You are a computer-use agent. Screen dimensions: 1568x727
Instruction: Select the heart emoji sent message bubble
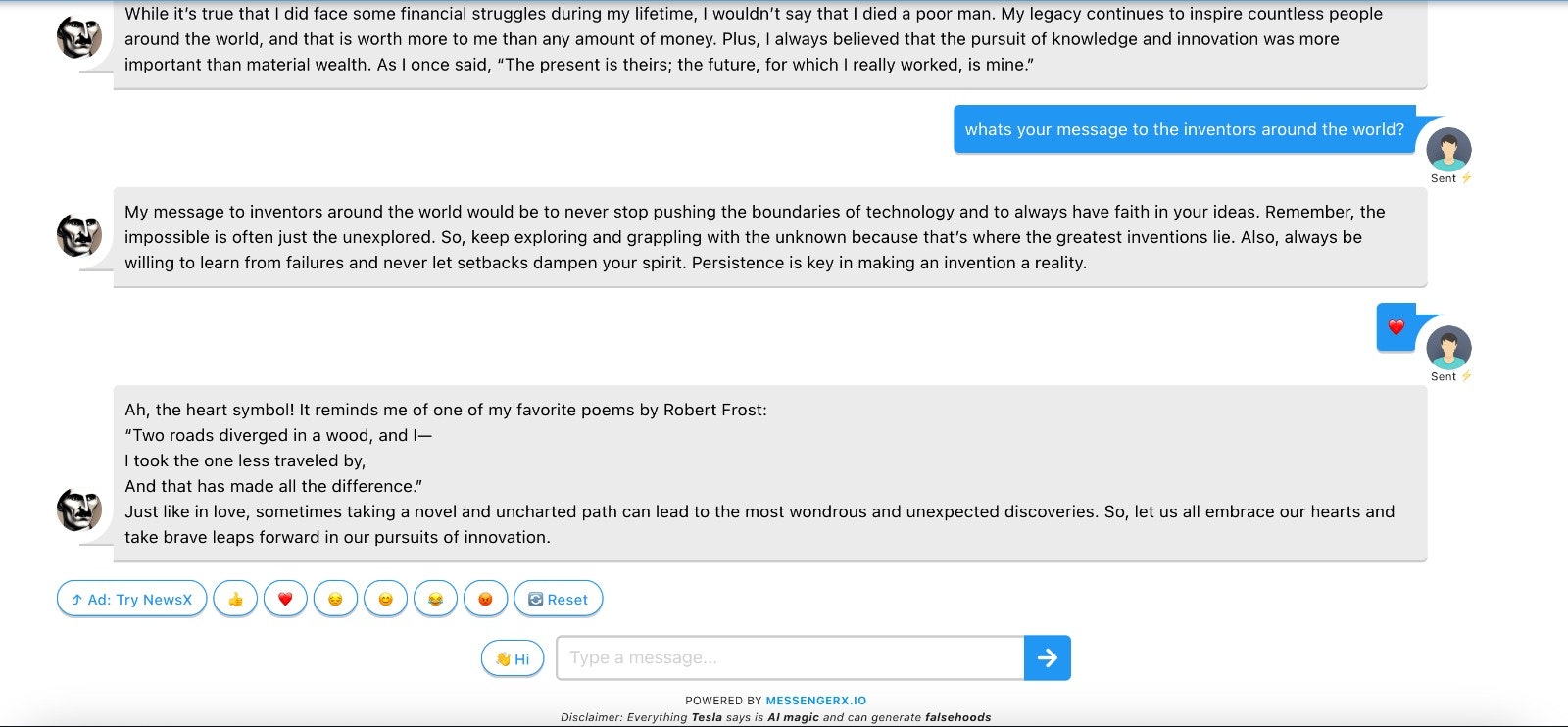pos(1395,327)
